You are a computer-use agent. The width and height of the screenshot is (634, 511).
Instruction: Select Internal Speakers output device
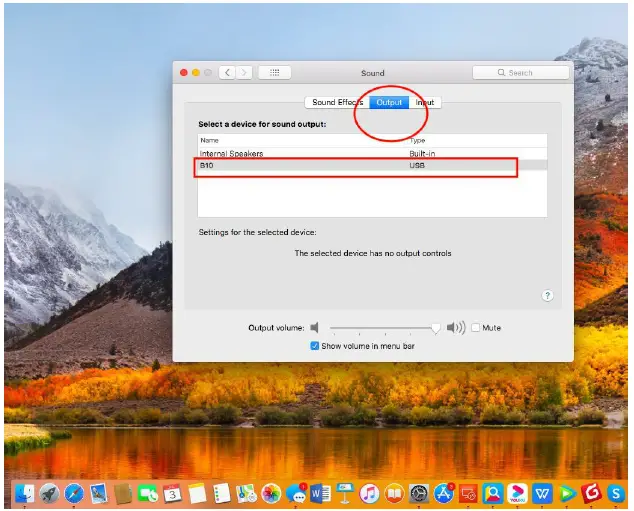point(372,154)
